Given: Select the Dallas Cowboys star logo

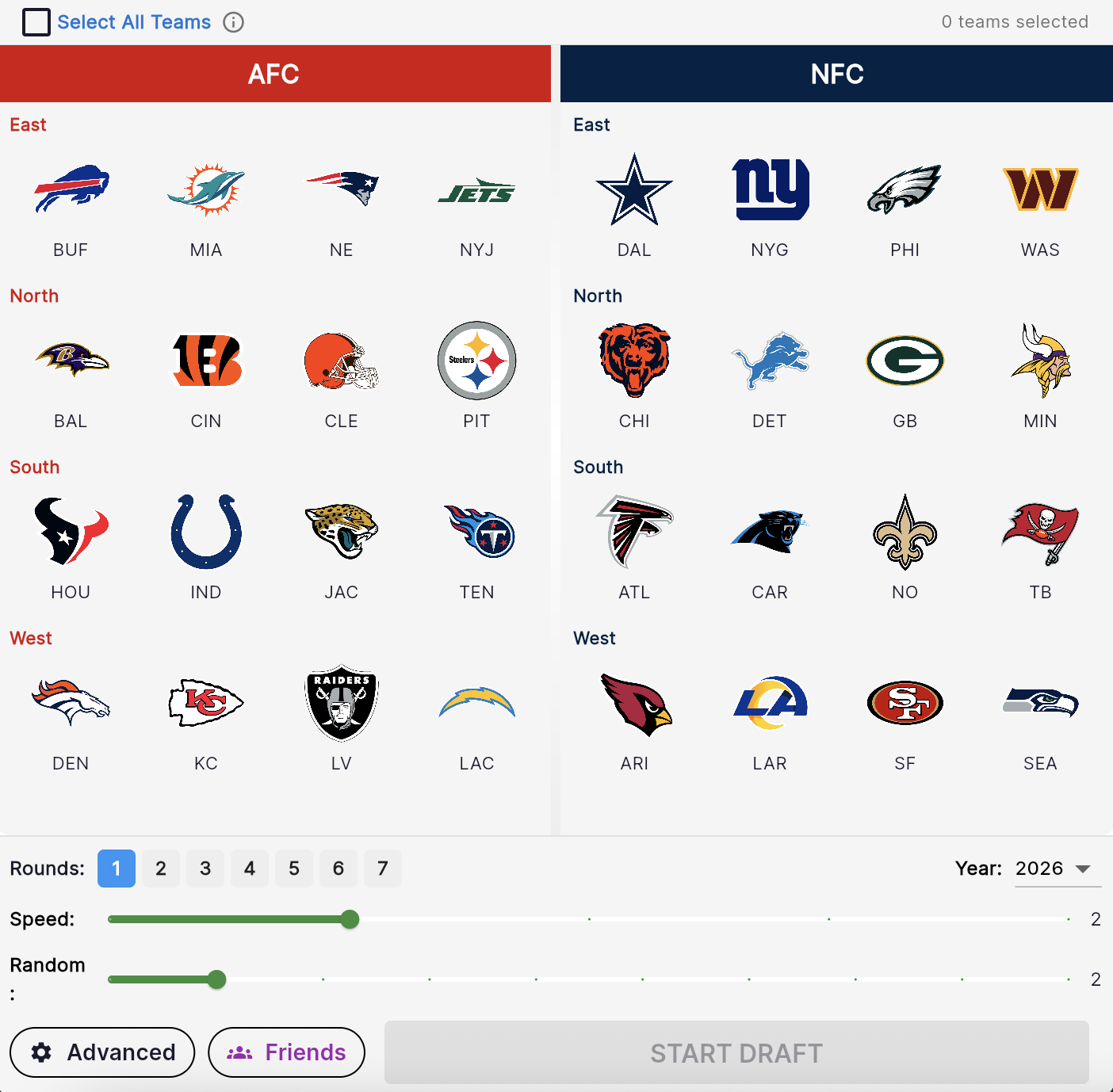Looking at the screenshot, I should click(634, 189).
